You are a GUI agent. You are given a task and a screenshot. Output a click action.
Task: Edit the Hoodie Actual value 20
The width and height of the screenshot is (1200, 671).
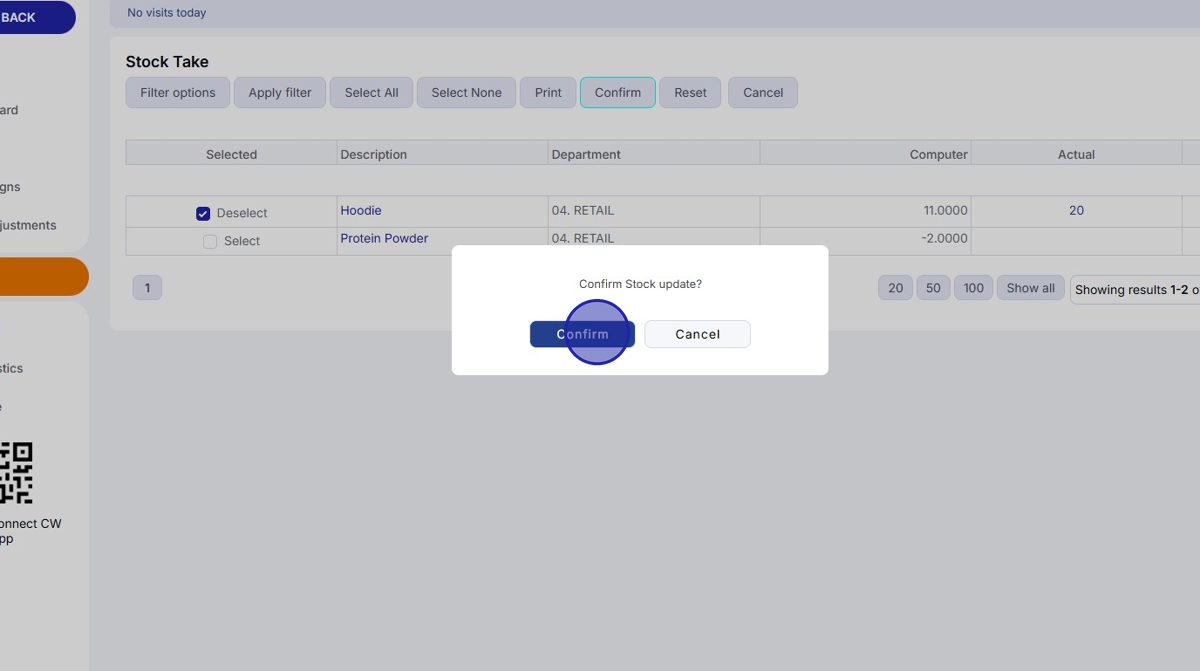[1076, 210]
